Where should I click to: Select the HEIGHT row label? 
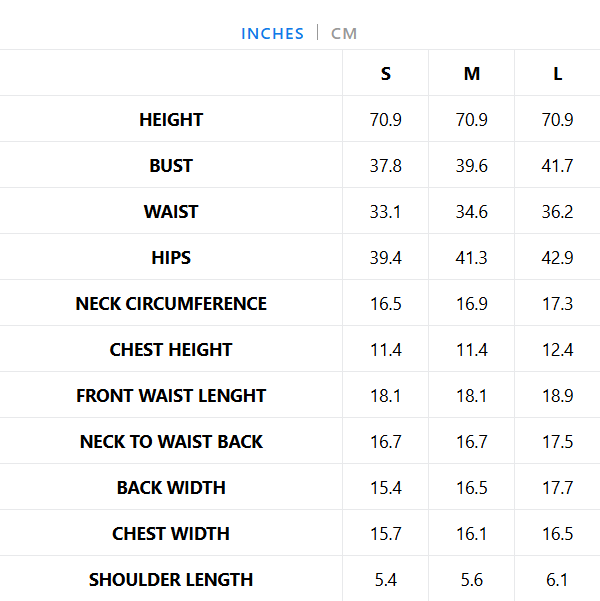(171, 120)
